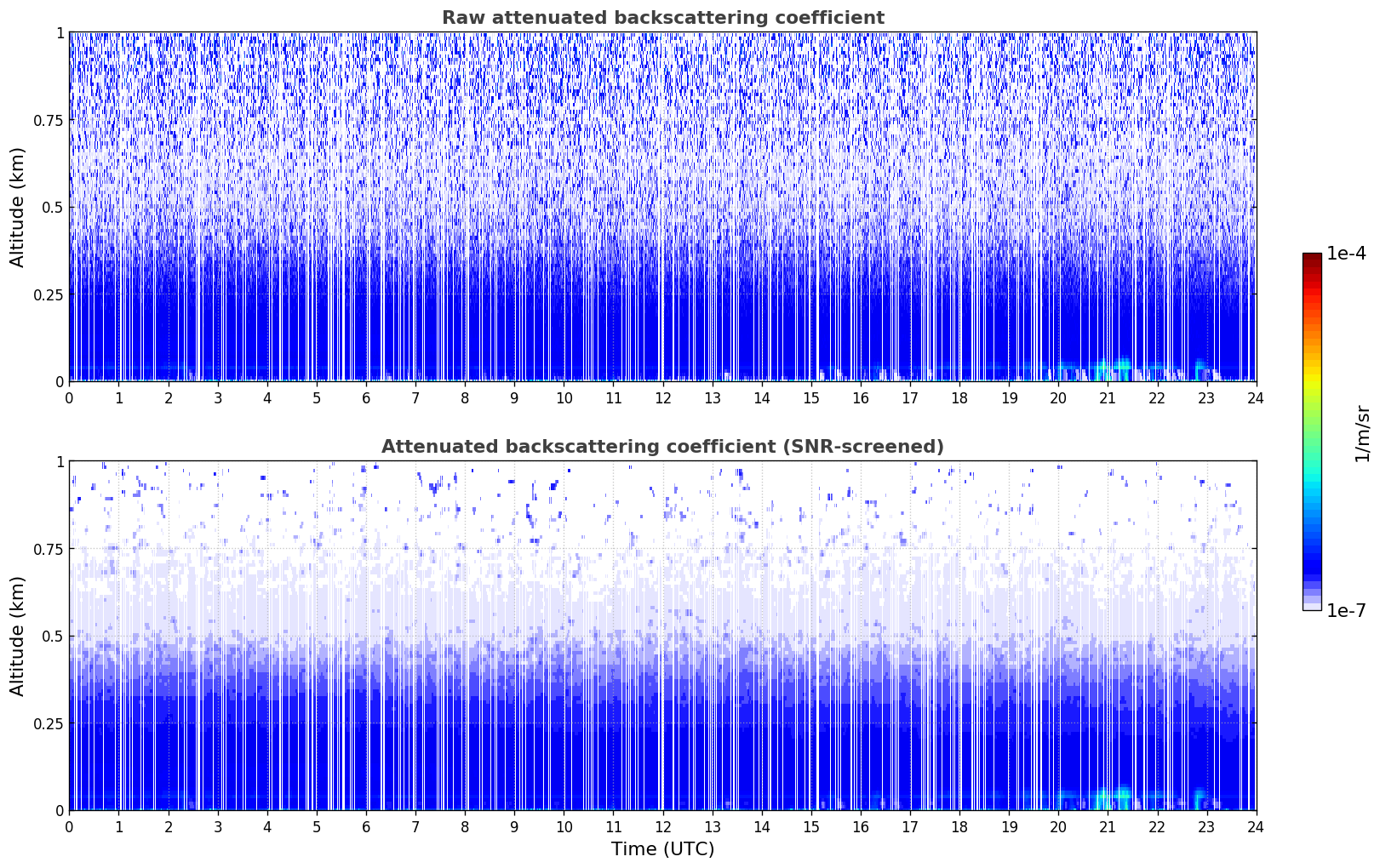The width and height of the screenshot is (1380, 868).
Task: Pick the dark red top of the colorbar
Action: [1312, 258]
